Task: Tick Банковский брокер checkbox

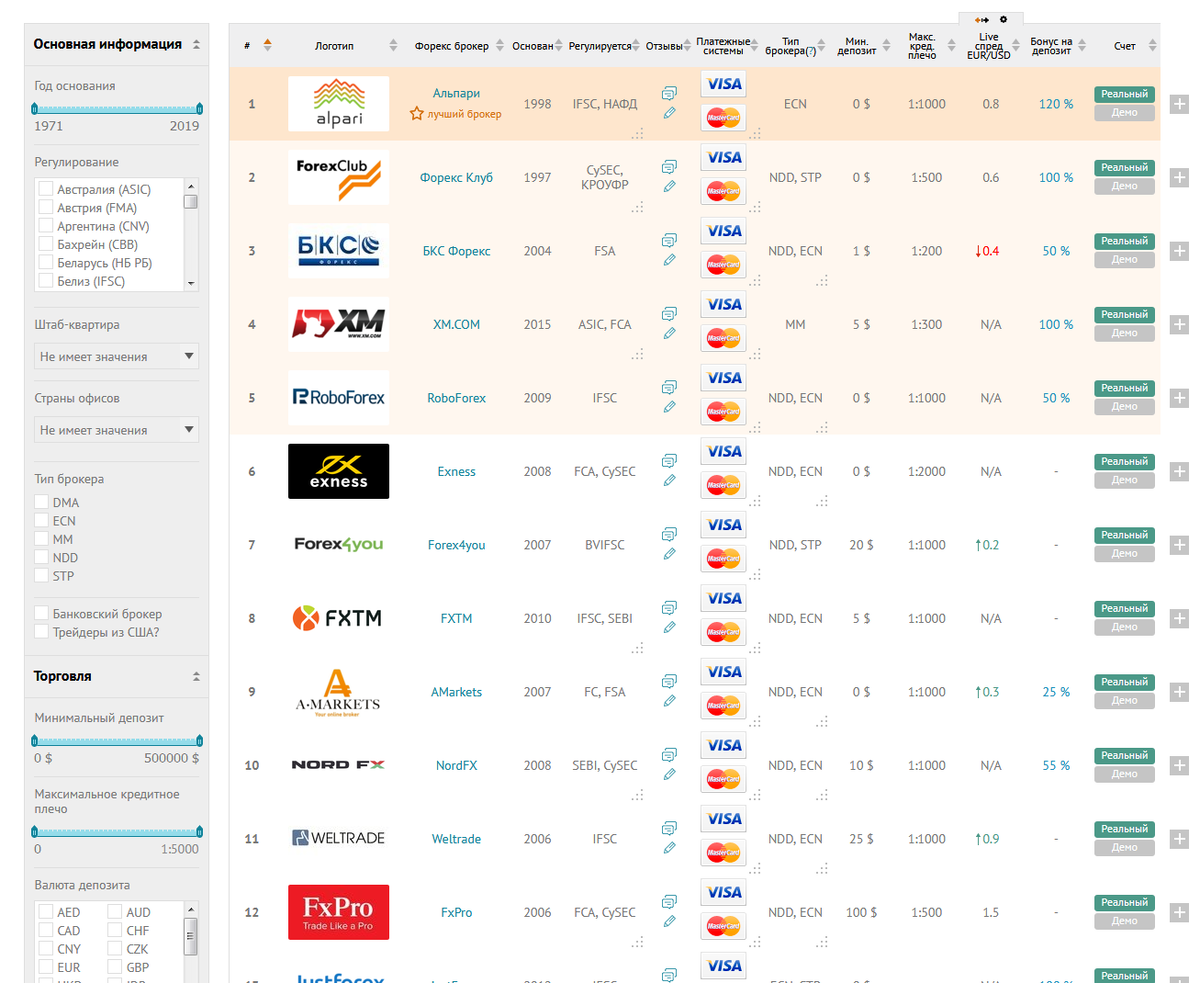Action: [41, 613]
